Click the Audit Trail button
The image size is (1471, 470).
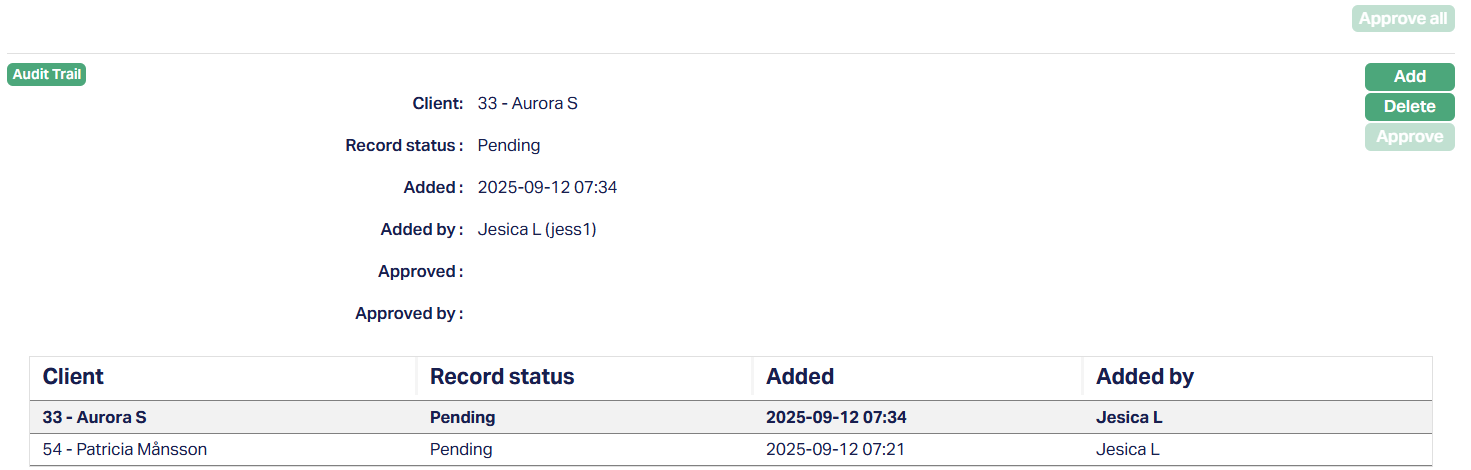[x=47, y=75]
